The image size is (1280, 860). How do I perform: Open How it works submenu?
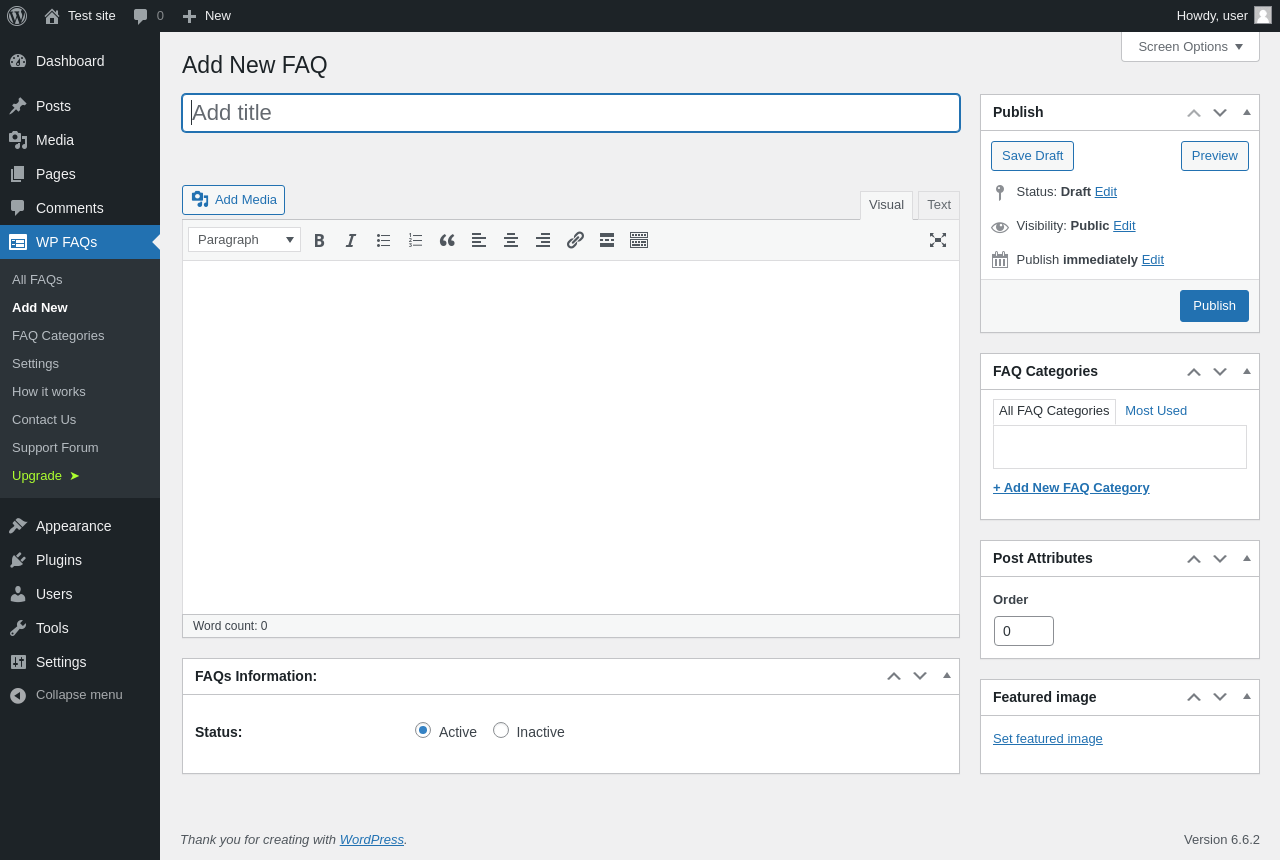49,392
